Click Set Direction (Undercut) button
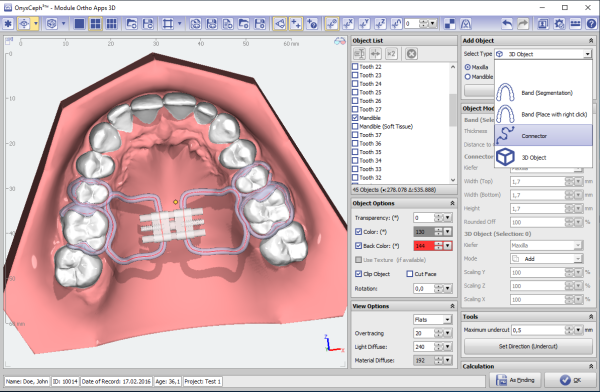600x392 pixels. pyautogui.click(x=528, y=346)
